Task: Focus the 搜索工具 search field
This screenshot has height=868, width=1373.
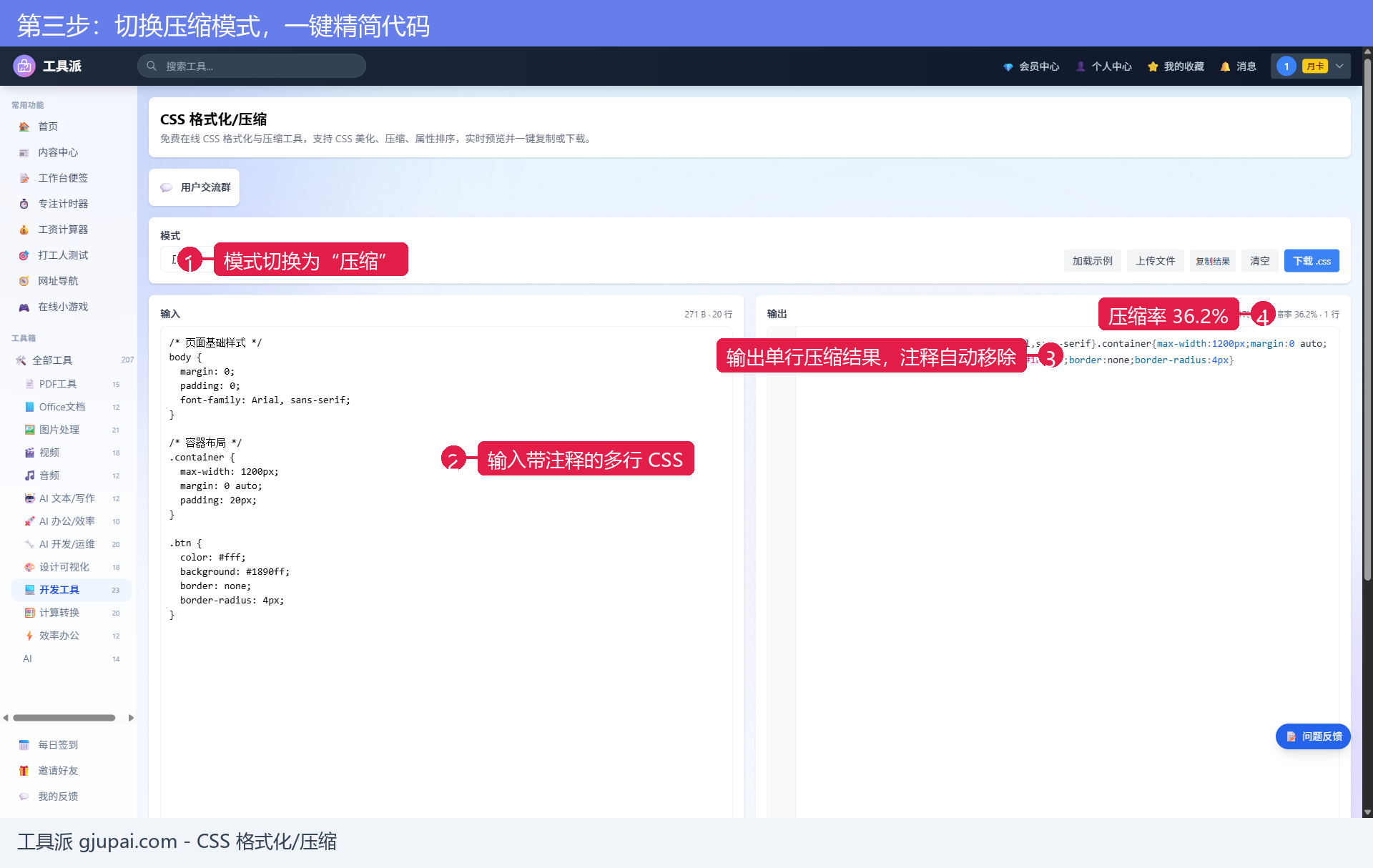Action: click(252, 66)
